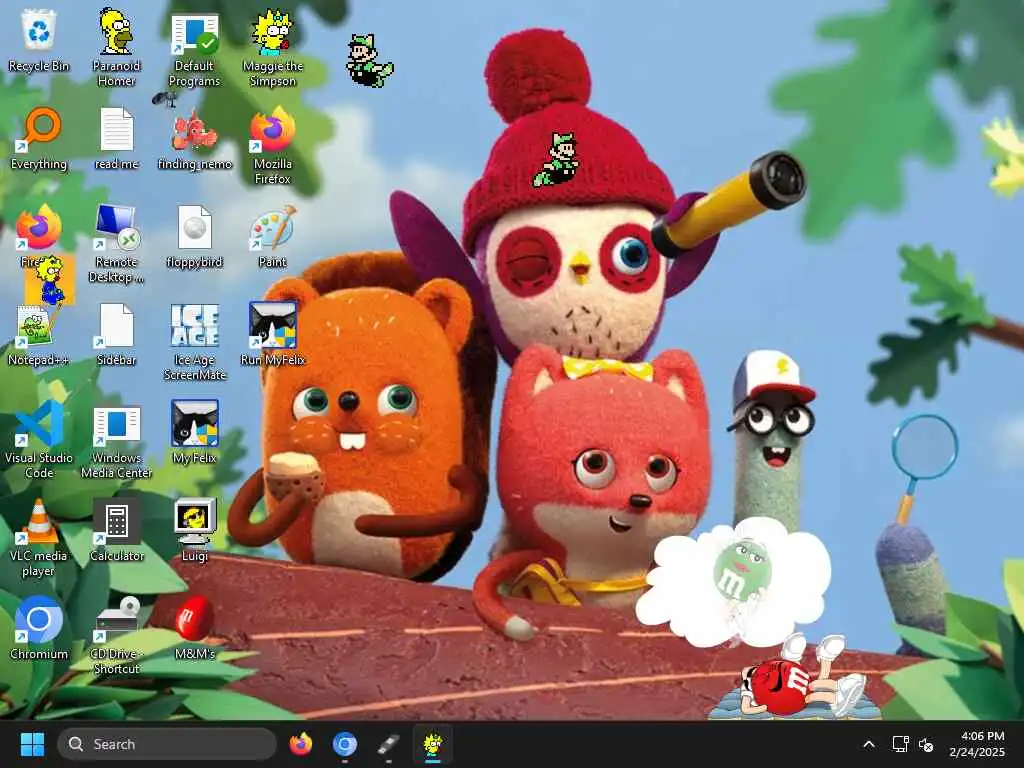Image resolution: width=1024 pixels, height=768 pixels.
Task: Click the Luigi sprite on the red hat
Action: 556,159
